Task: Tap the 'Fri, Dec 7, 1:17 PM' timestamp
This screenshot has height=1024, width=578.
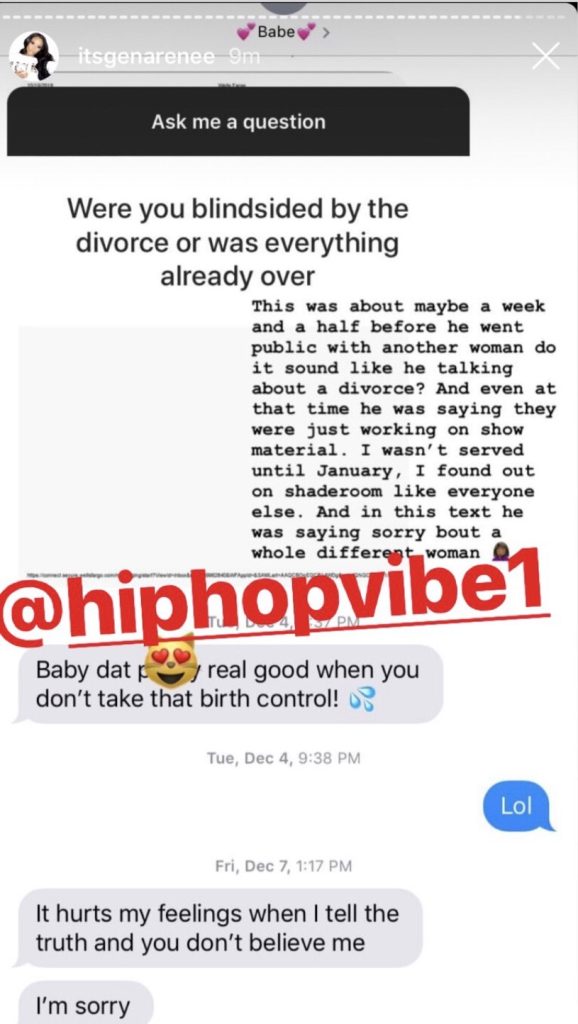Action: pos(283,866)
